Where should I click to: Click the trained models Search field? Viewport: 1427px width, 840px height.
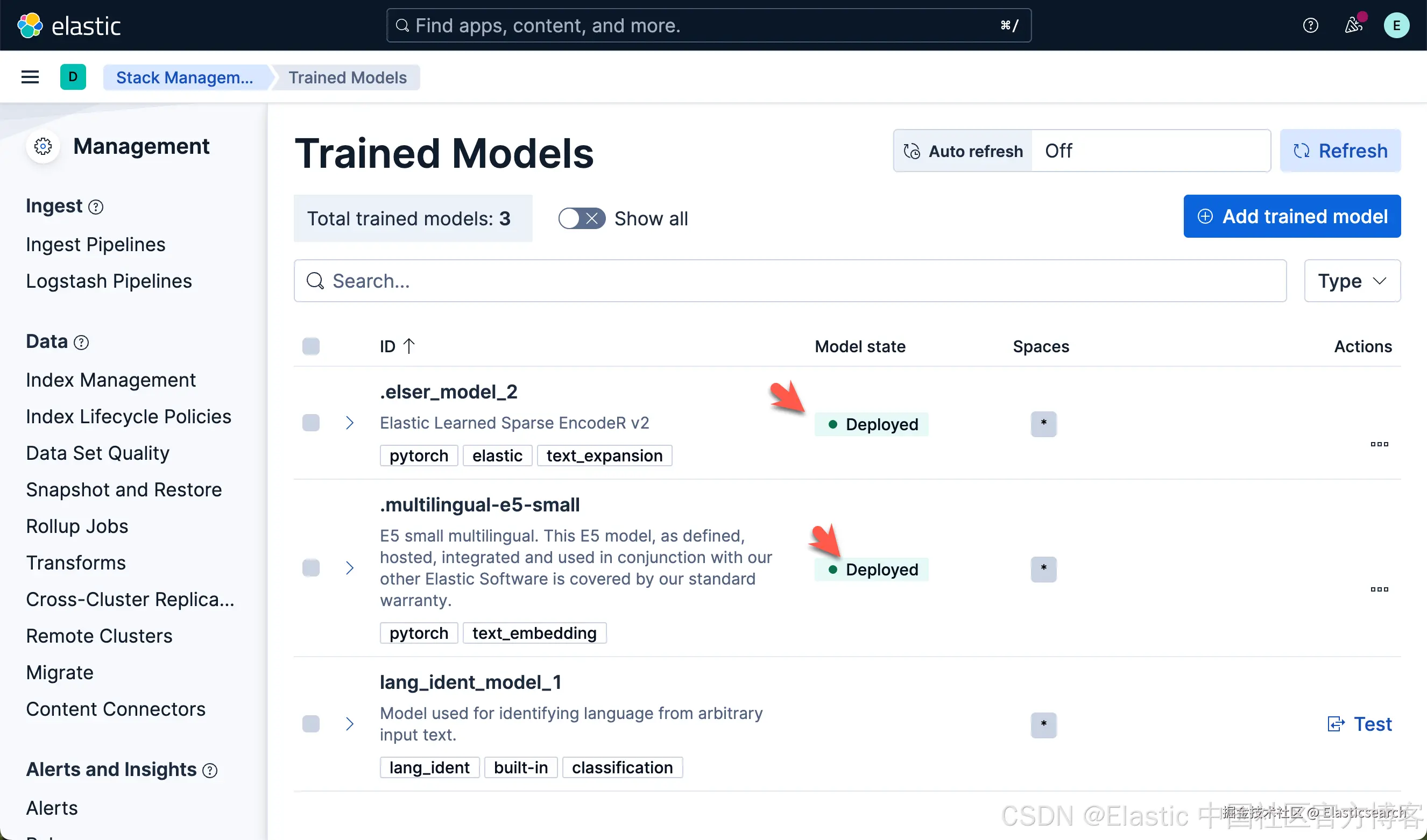coord(789,281)
